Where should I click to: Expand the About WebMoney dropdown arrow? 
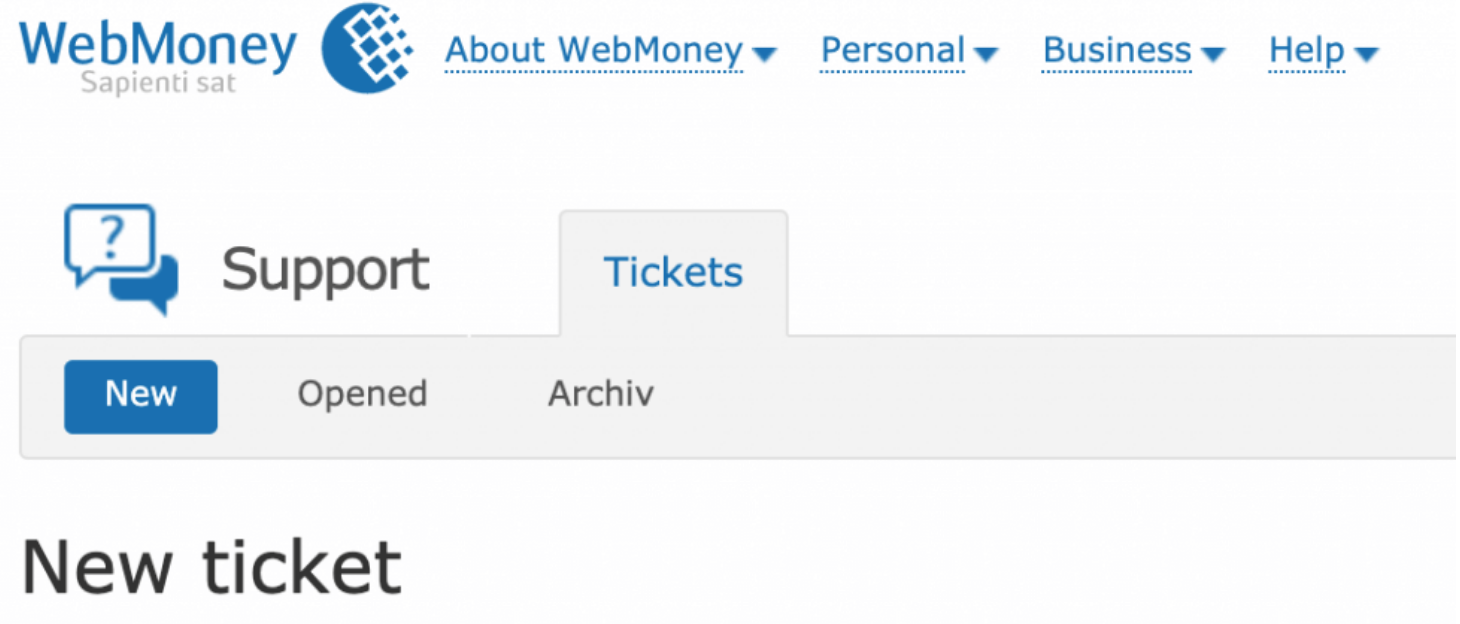pos(764,54)
